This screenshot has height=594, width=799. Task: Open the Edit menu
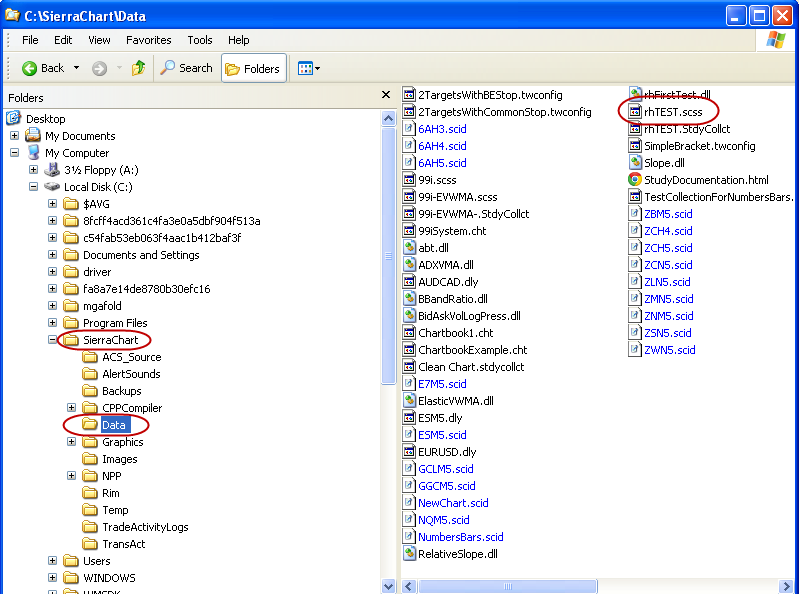[63, 40]
